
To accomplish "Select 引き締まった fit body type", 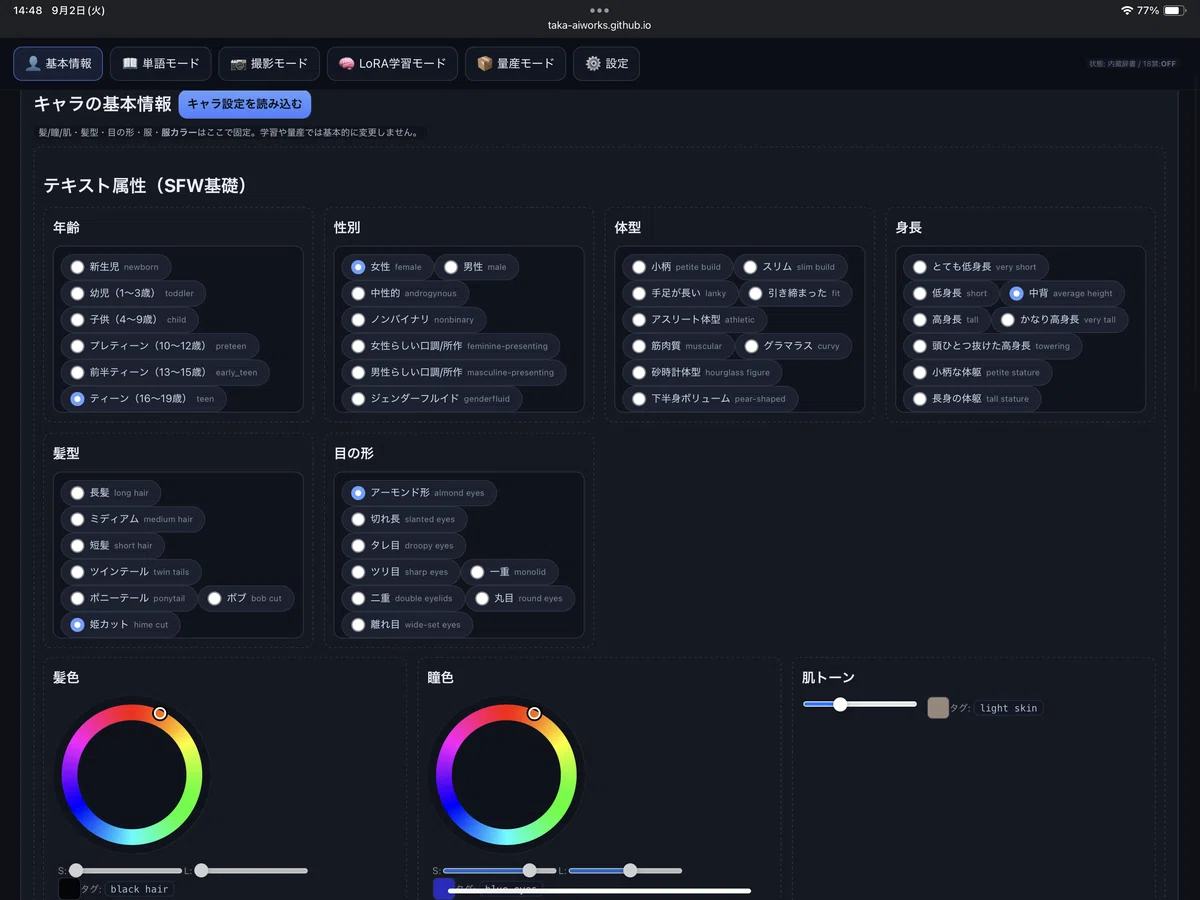I will [796, 294].
